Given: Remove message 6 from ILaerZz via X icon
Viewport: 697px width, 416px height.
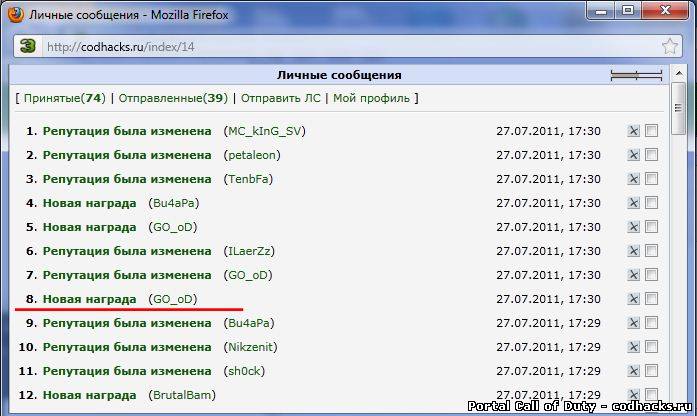Looking at the screenshot, I should coord(633,251).
